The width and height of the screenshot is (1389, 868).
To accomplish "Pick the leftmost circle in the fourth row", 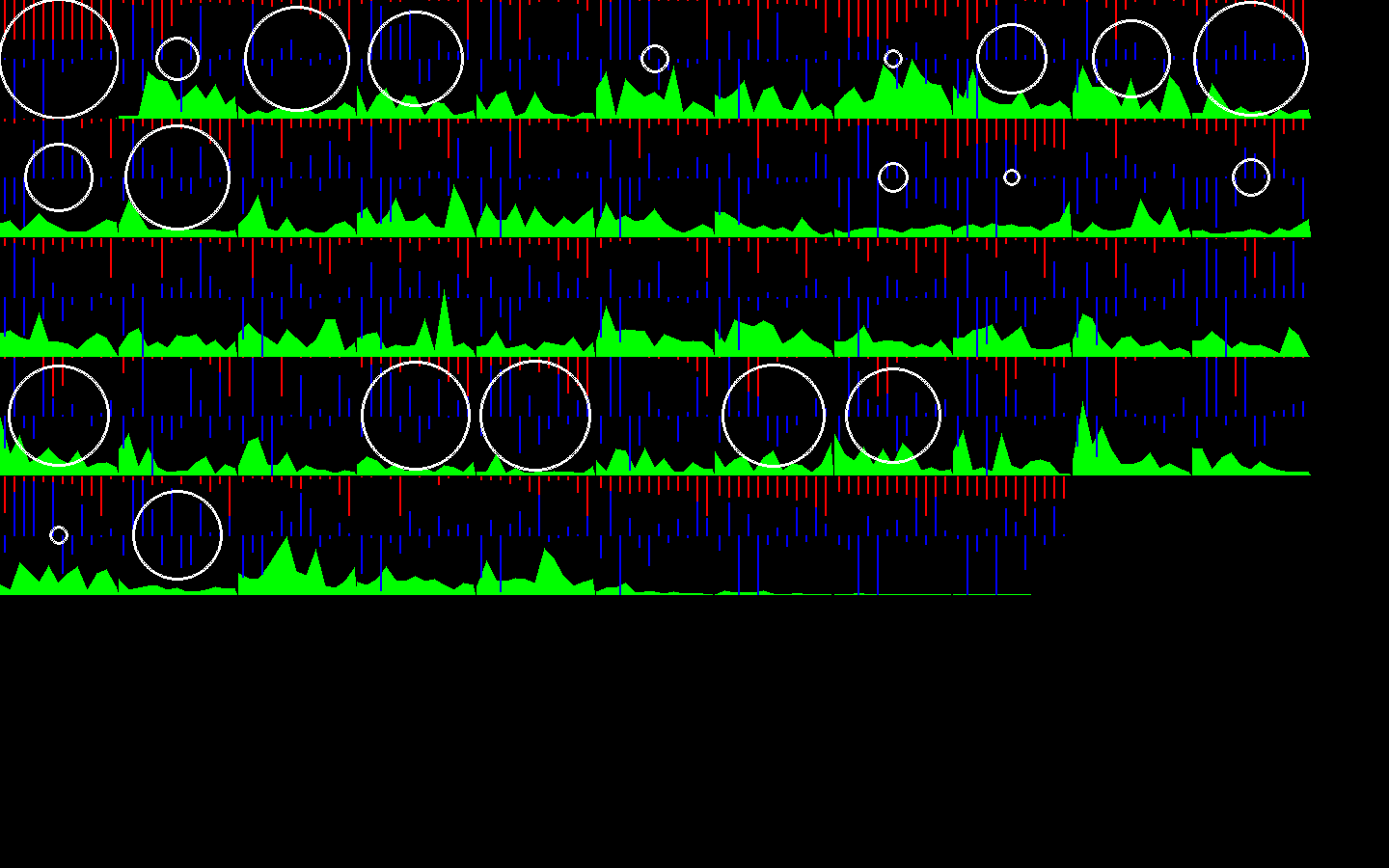I will pyautogui.click(x=59, y=416).
